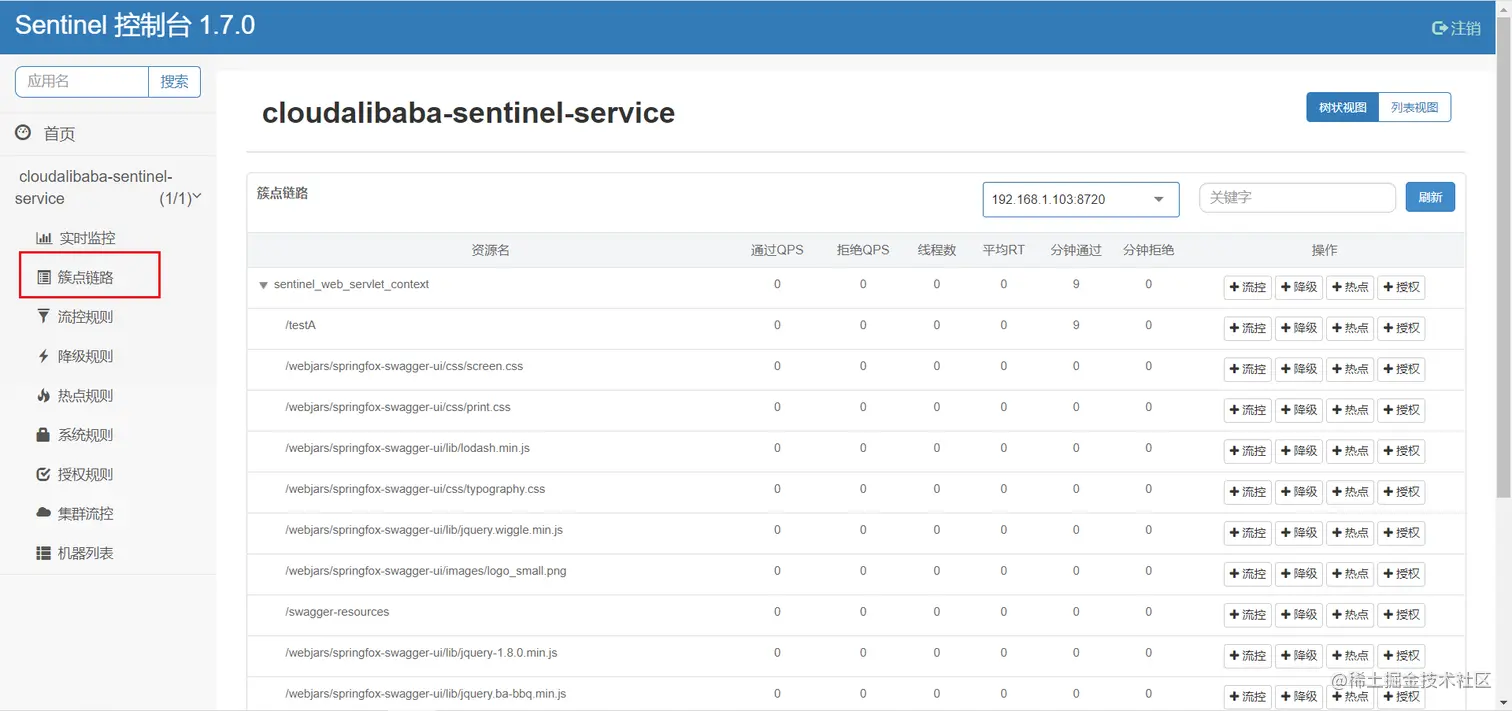Click the grid icon for 机器列表
This screenshot has height=711, width=1512.
pyautogui.click(x=43, y=553)
